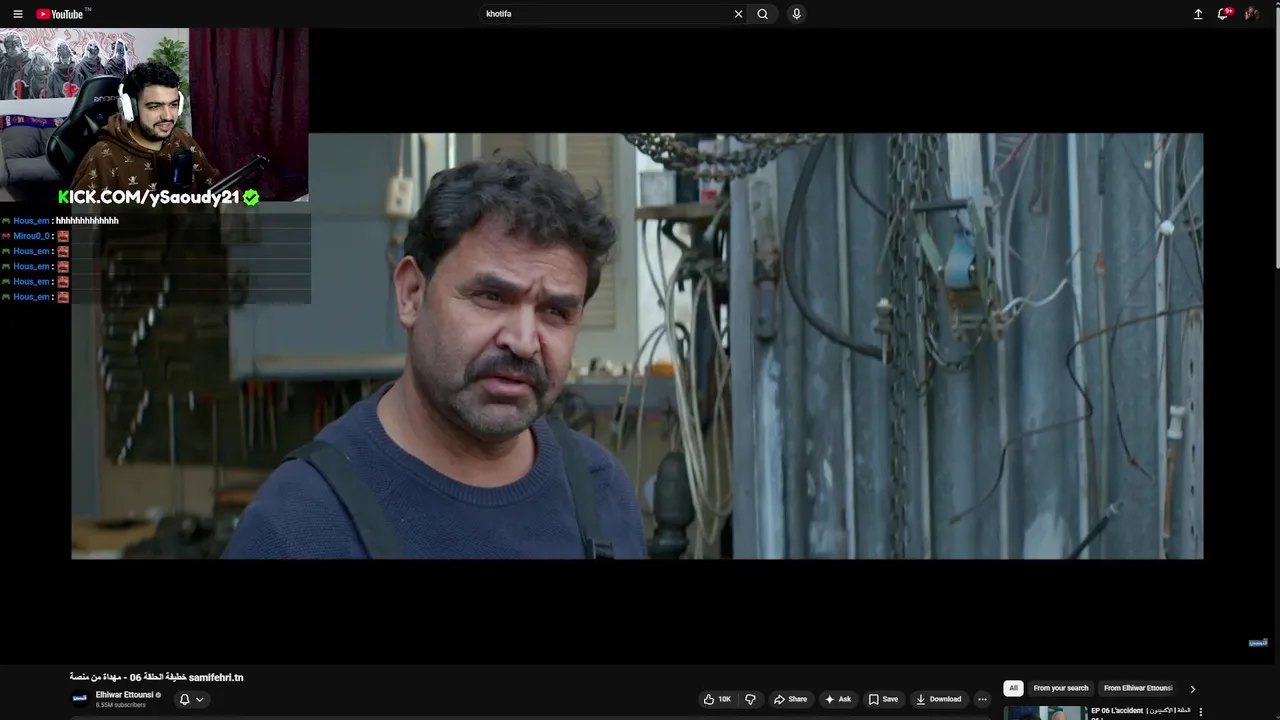Open options for EP 06 L'accident suggestion
The image size is (1280, 720).
click(x=1200, y=712)
